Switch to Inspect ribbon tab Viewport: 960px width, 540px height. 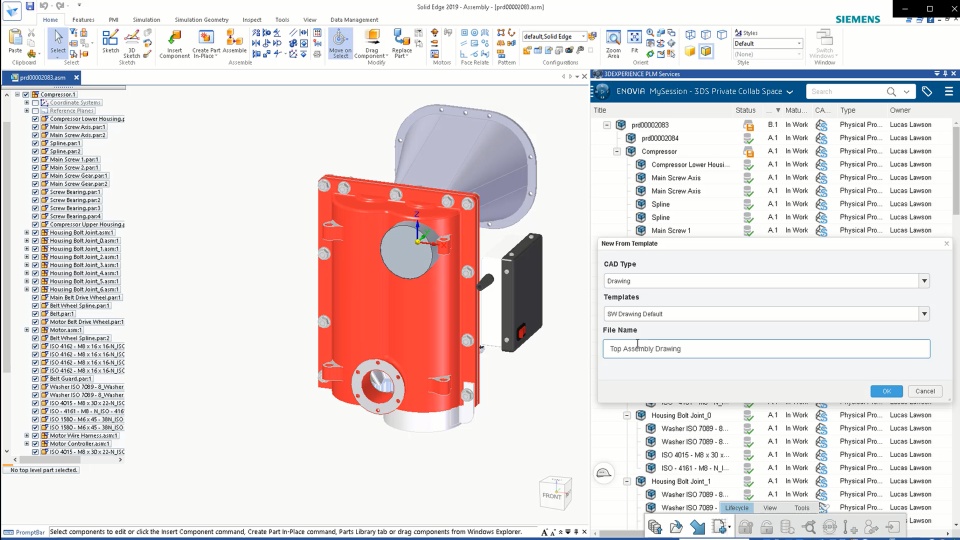pos(252,20)
